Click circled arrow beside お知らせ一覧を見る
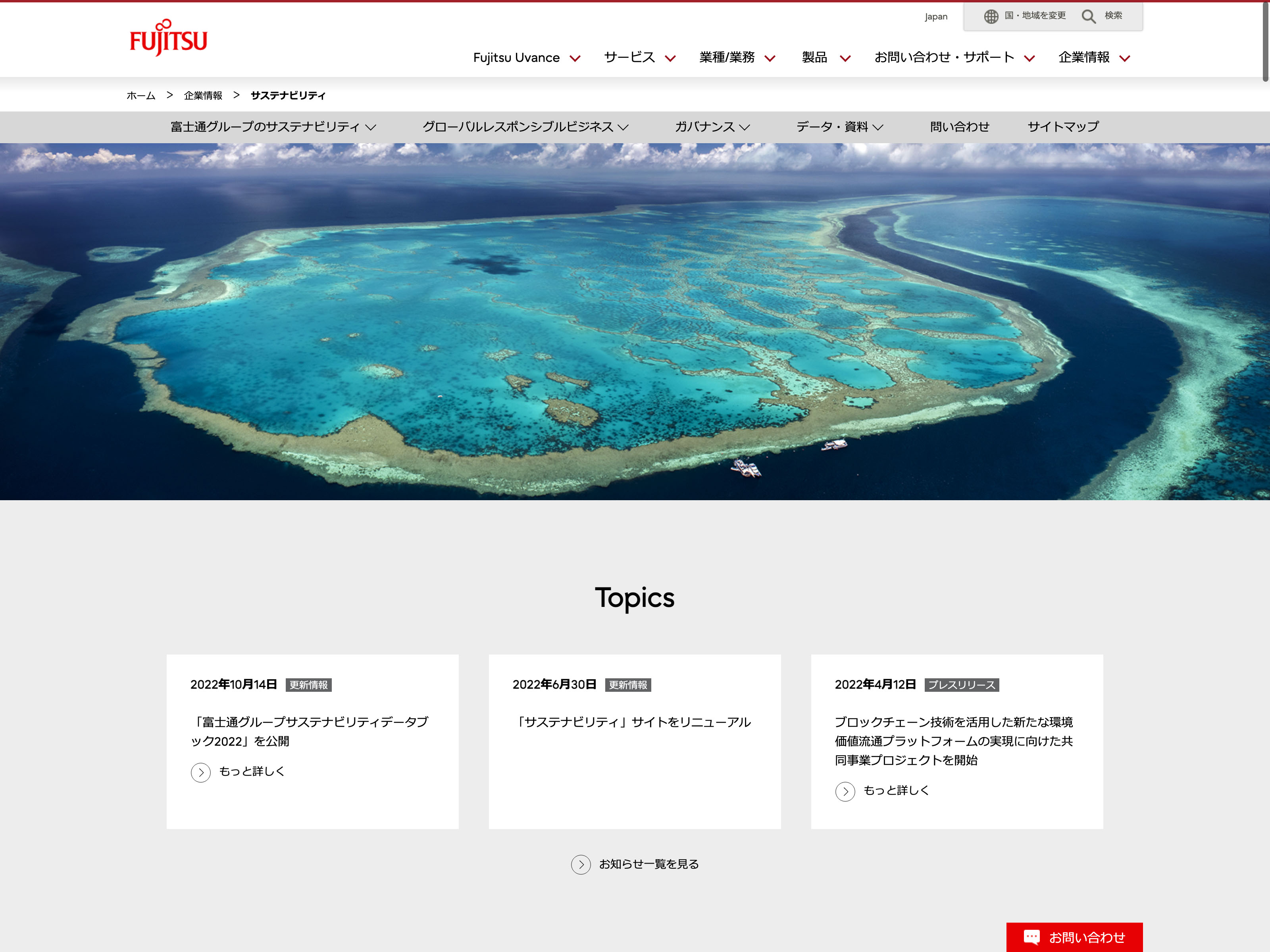The width and height of the screenshot is (1270, 952). [581, 864]
